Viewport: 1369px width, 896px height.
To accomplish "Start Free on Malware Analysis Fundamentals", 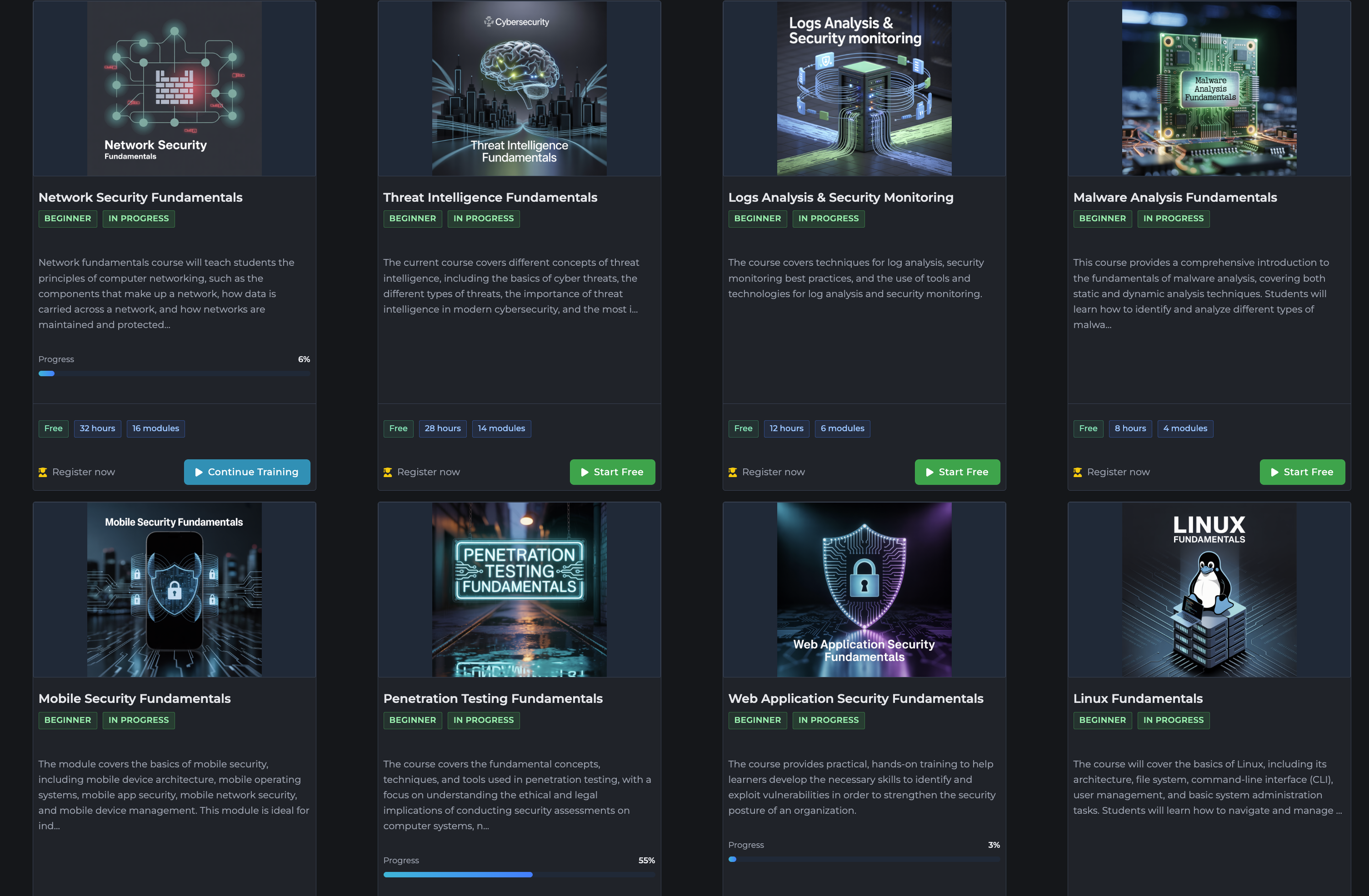I will [x=1302, y=472].
